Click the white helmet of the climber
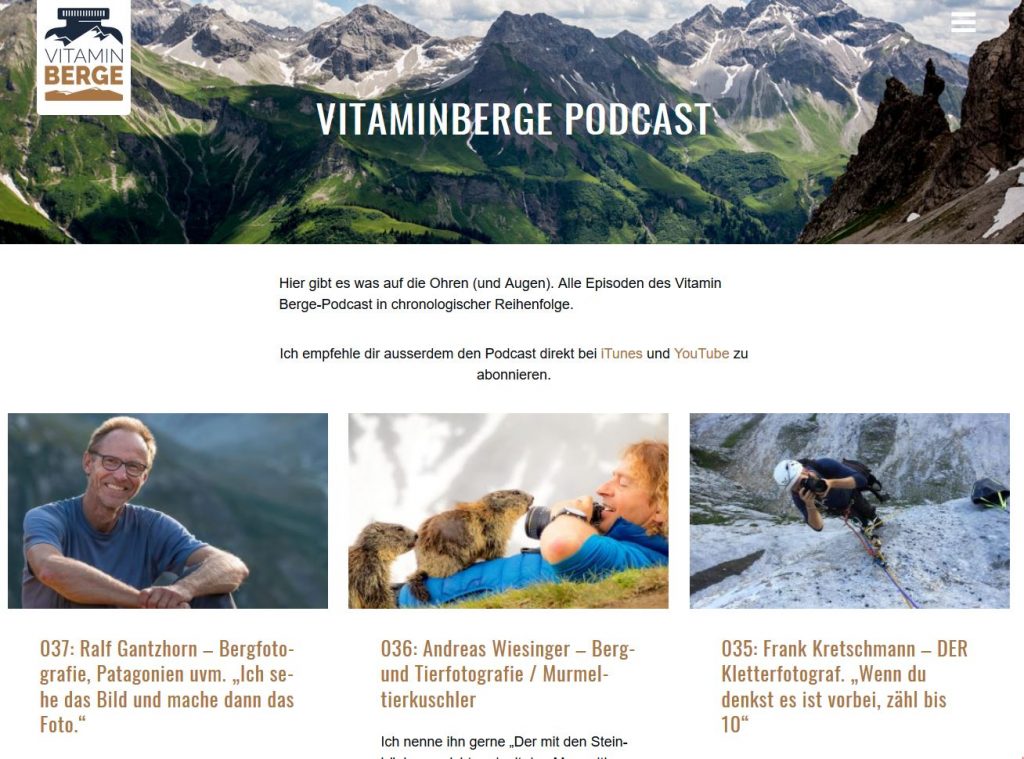 [x=787, y=474]
